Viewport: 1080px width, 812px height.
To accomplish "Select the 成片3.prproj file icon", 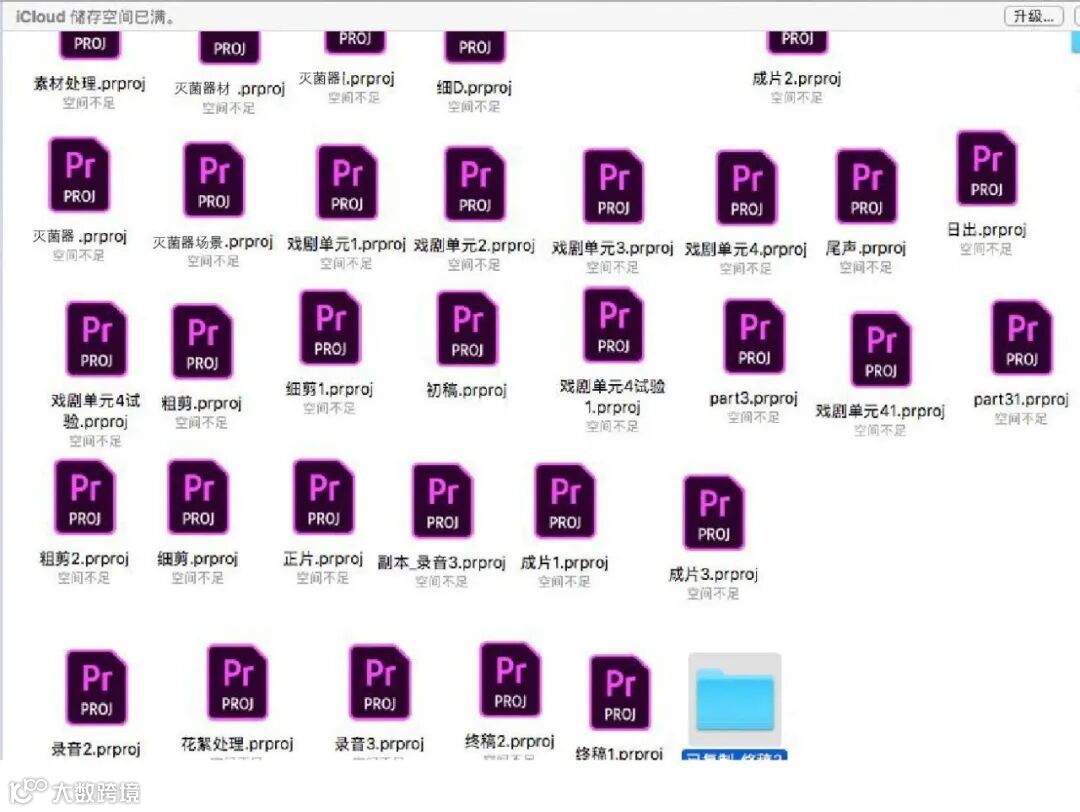I will tap(714, 512).
